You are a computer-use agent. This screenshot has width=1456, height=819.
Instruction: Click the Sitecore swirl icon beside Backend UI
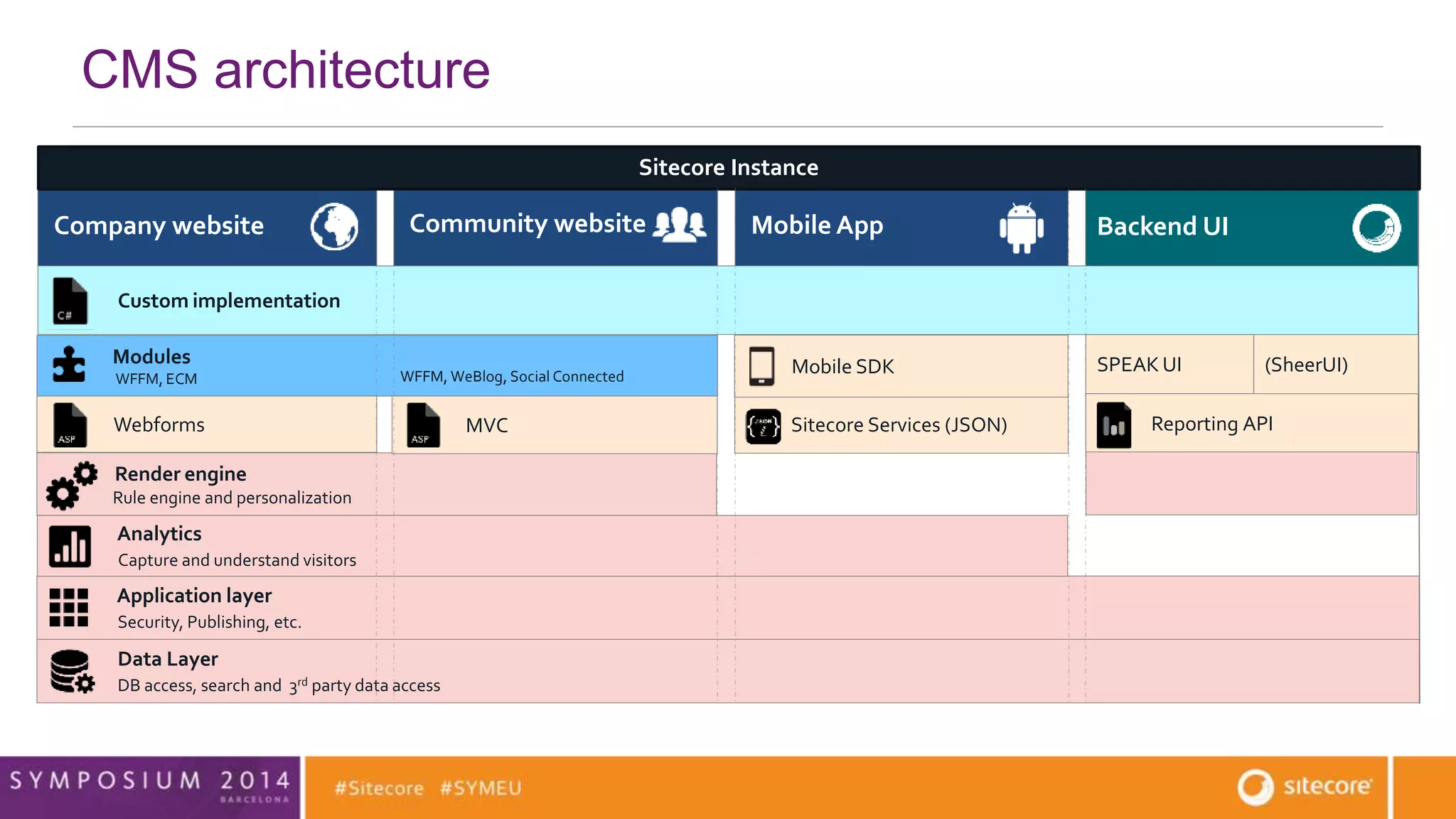(x=1376, y=228)
